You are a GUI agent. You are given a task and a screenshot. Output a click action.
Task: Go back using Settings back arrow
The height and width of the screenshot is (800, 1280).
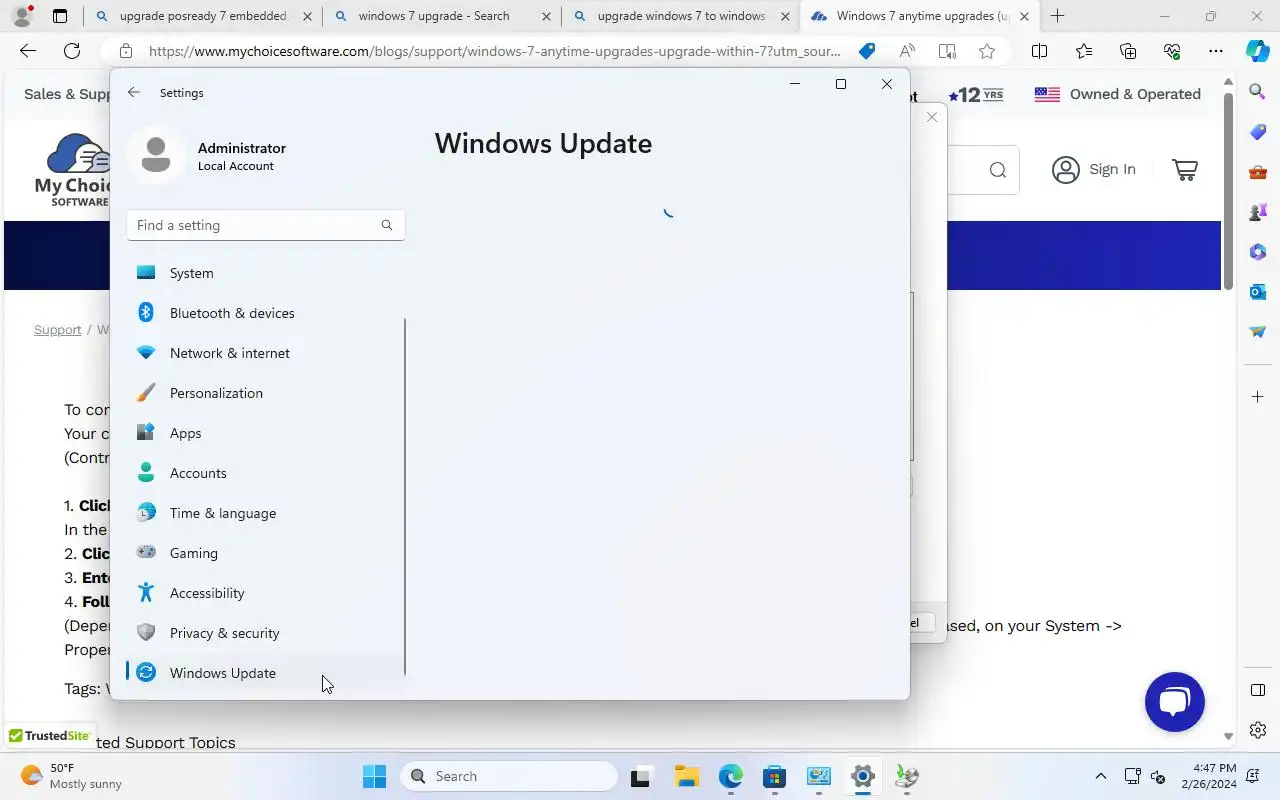tap(134, 92)
